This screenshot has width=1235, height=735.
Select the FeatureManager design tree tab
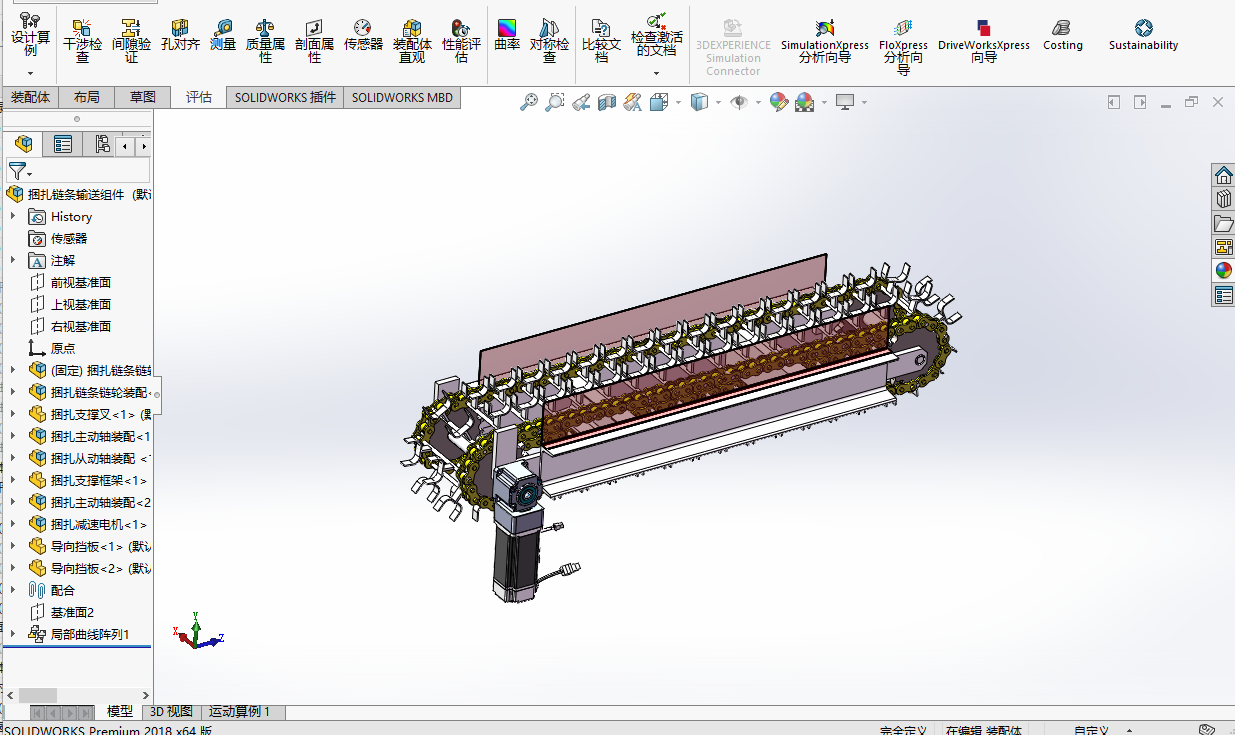(23, 145)
